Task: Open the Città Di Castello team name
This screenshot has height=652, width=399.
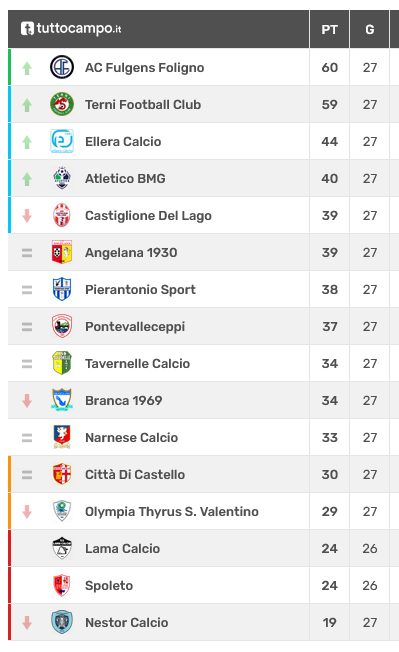Action: pyautogui.click(x=135, y=474)
